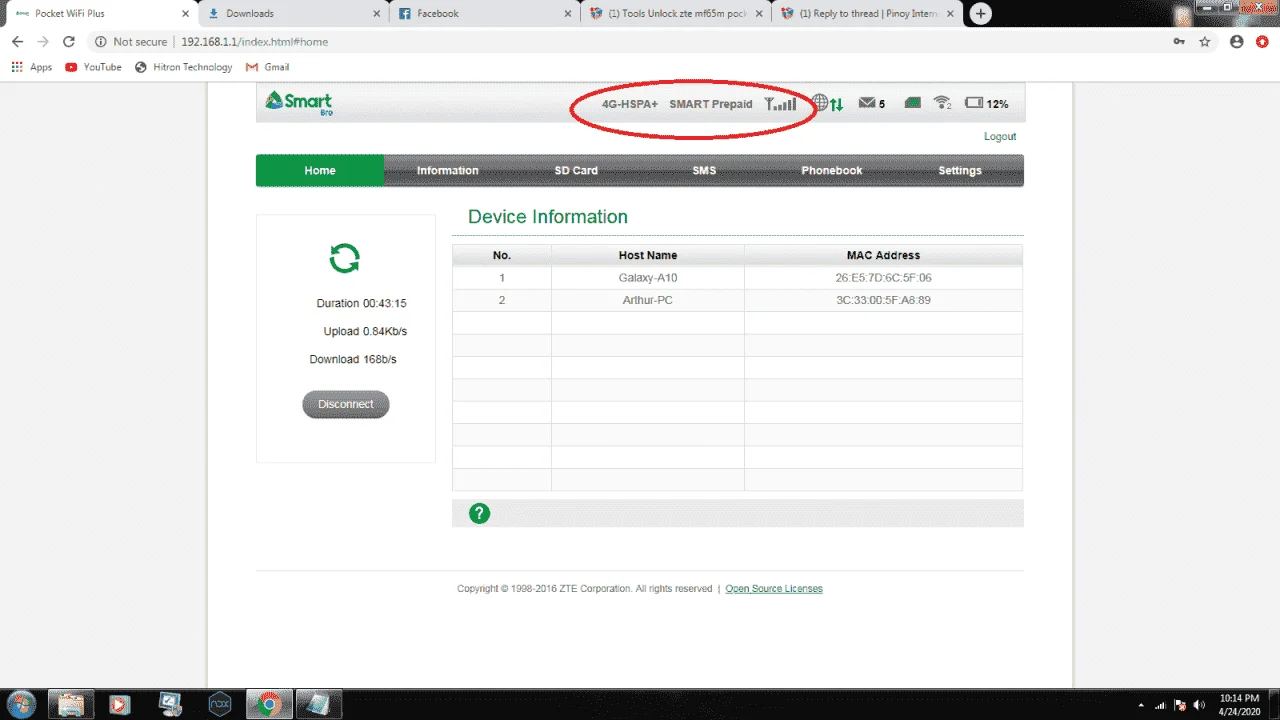
Task: Bookmark this page with the star icon
Action: (x=1205, y=42)
